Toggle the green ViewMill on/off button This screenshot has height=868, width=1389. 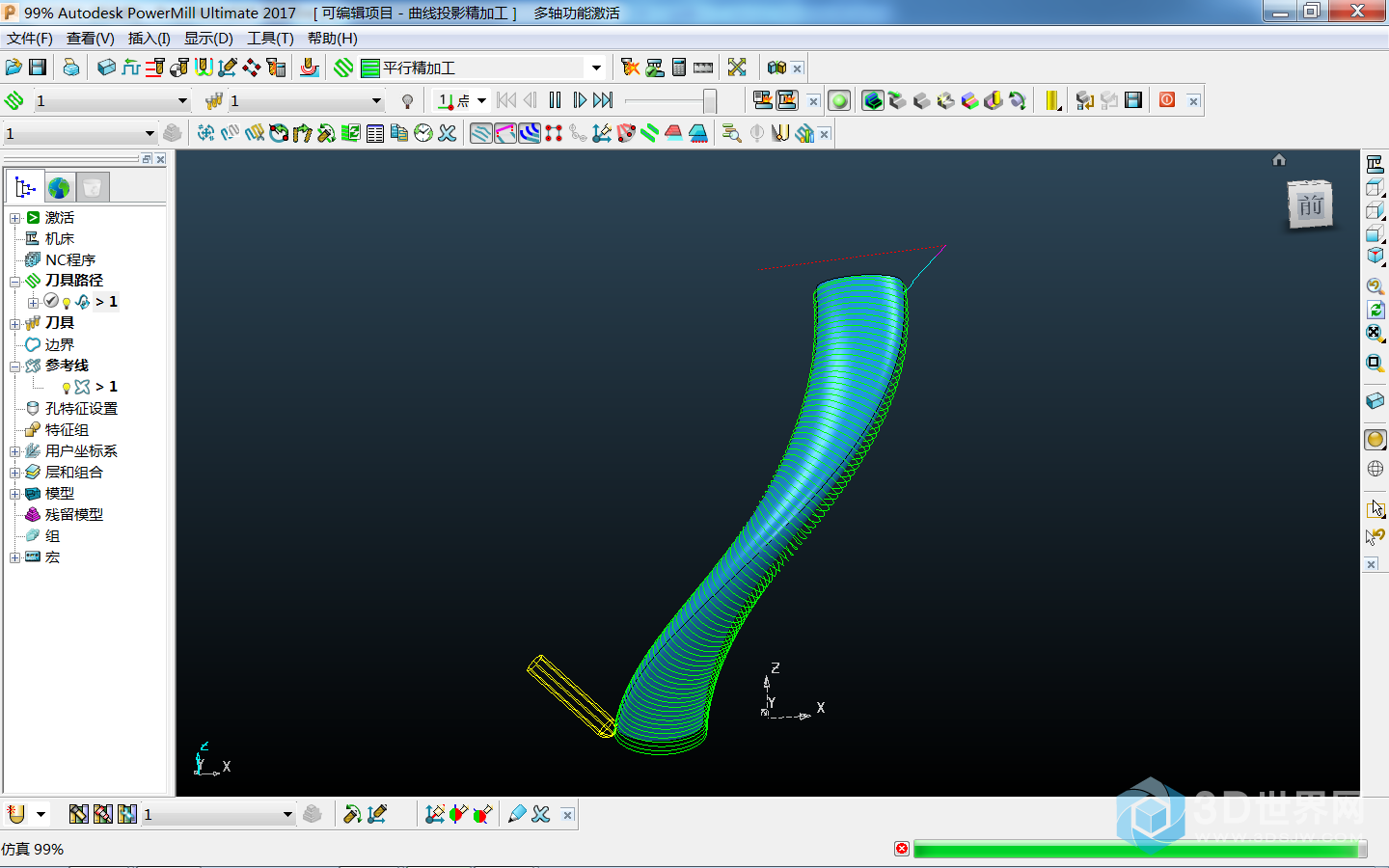coord(839,100)
